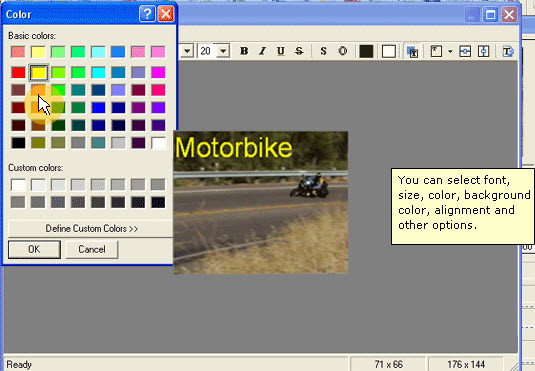This screenshot has width=535, height=371.
Task: Click the Ready status bar text
Action: point(19,365)
